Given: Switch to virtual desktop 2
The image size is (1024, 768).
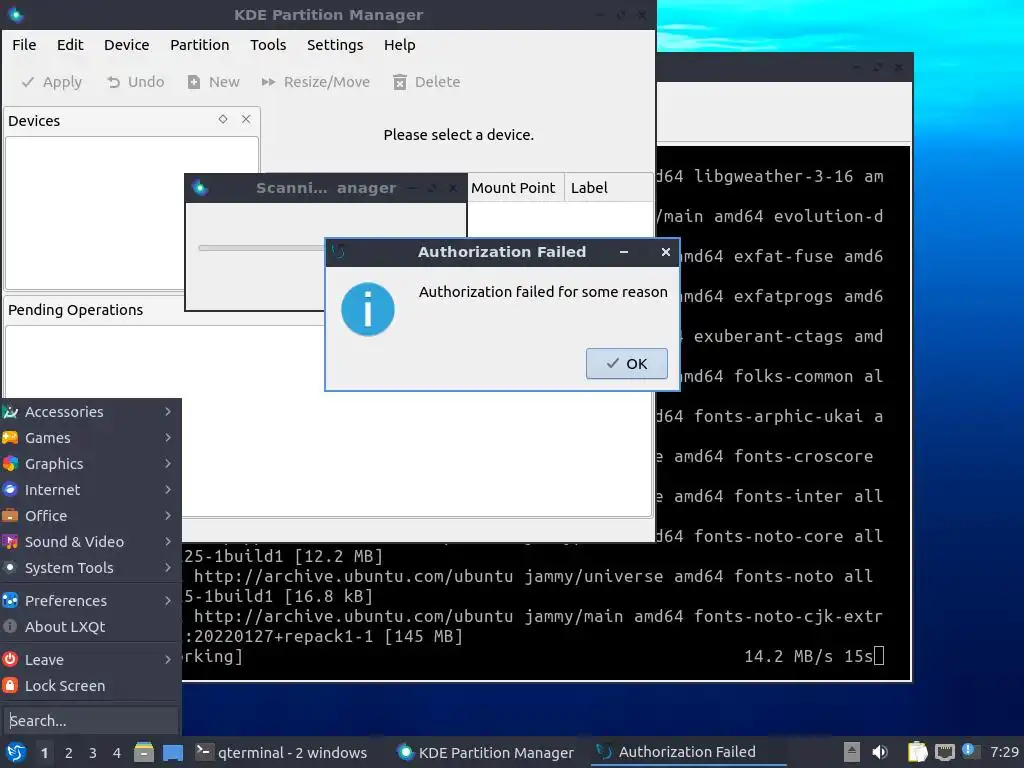Looking at the screenshot, I should coord(69,753).
